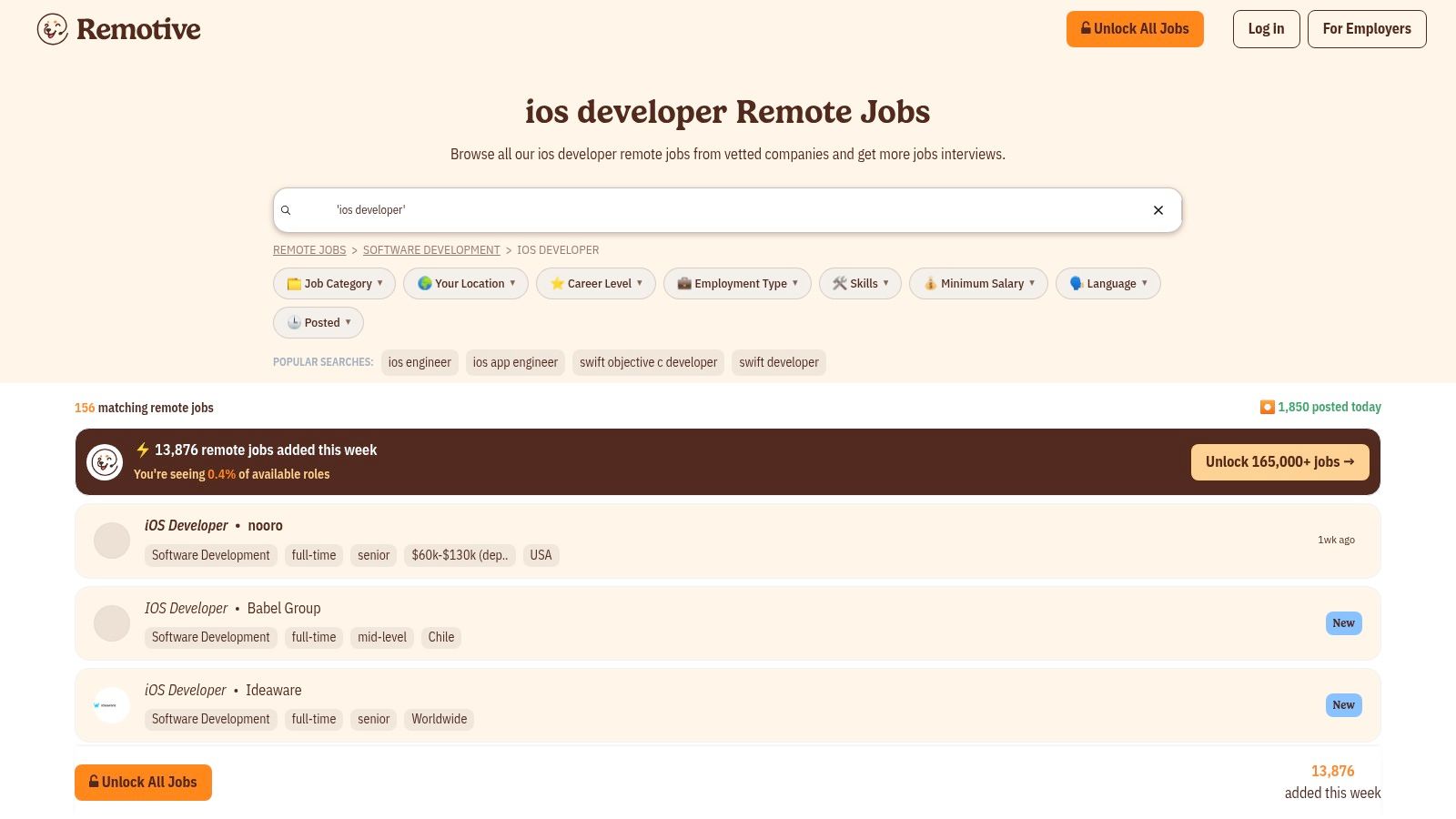Viewport: 1456px width, 819px height.
Task: Click the mid-level tag on Babel Group
Action: click(x=382, y=637)
